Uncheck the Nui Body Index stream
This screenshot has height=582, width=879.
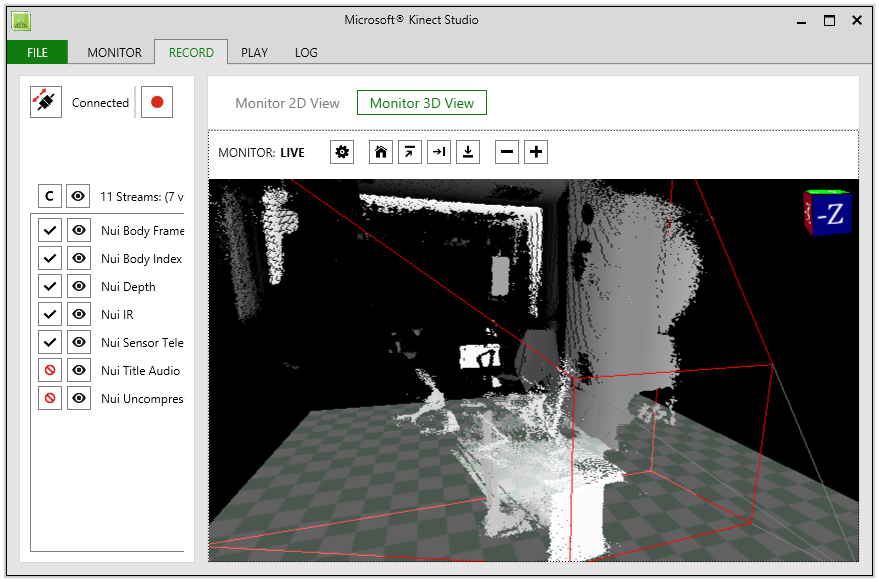(x=50, y=258)
